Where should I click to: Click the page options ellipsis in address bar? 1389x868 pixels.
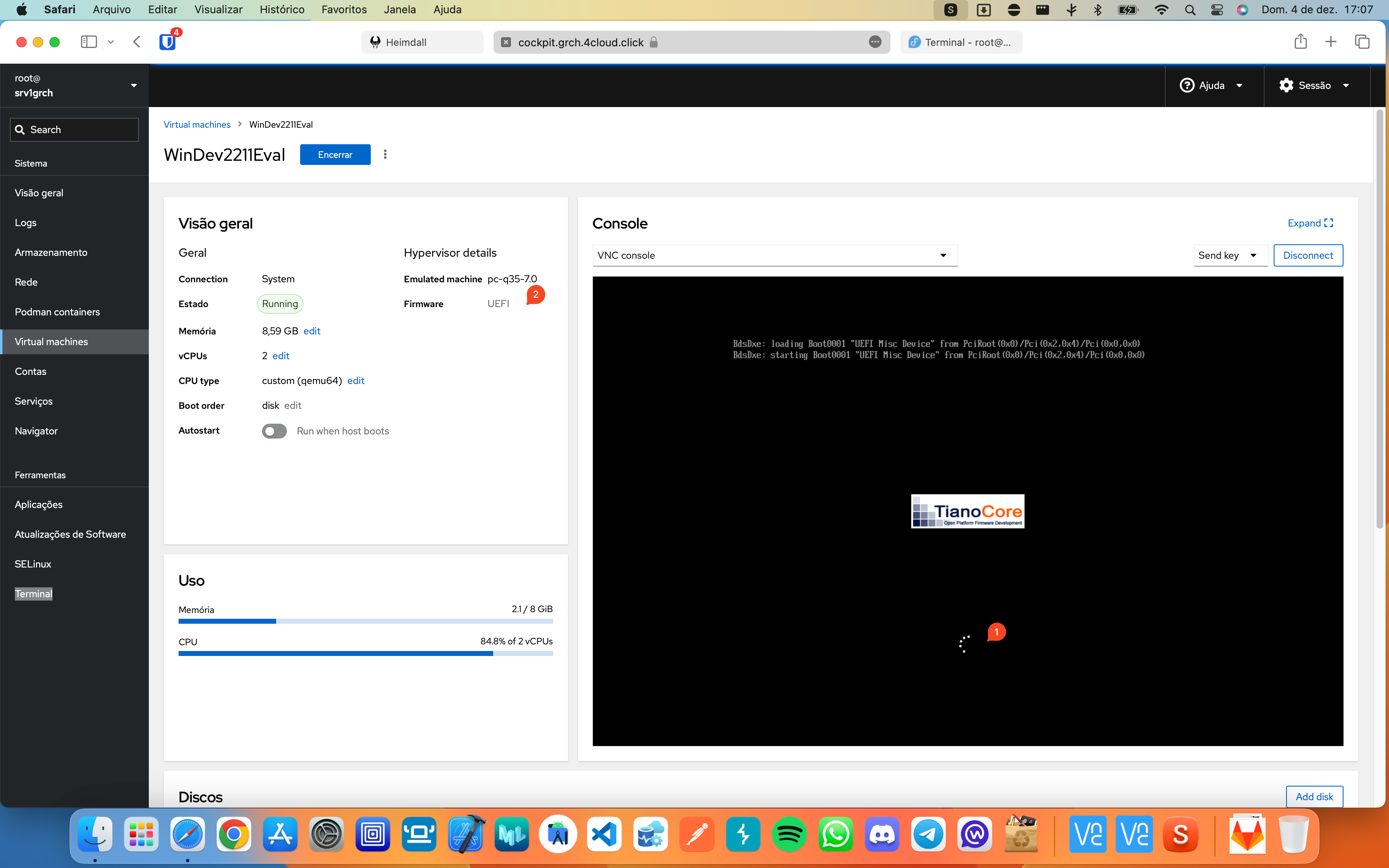point(875,42)
